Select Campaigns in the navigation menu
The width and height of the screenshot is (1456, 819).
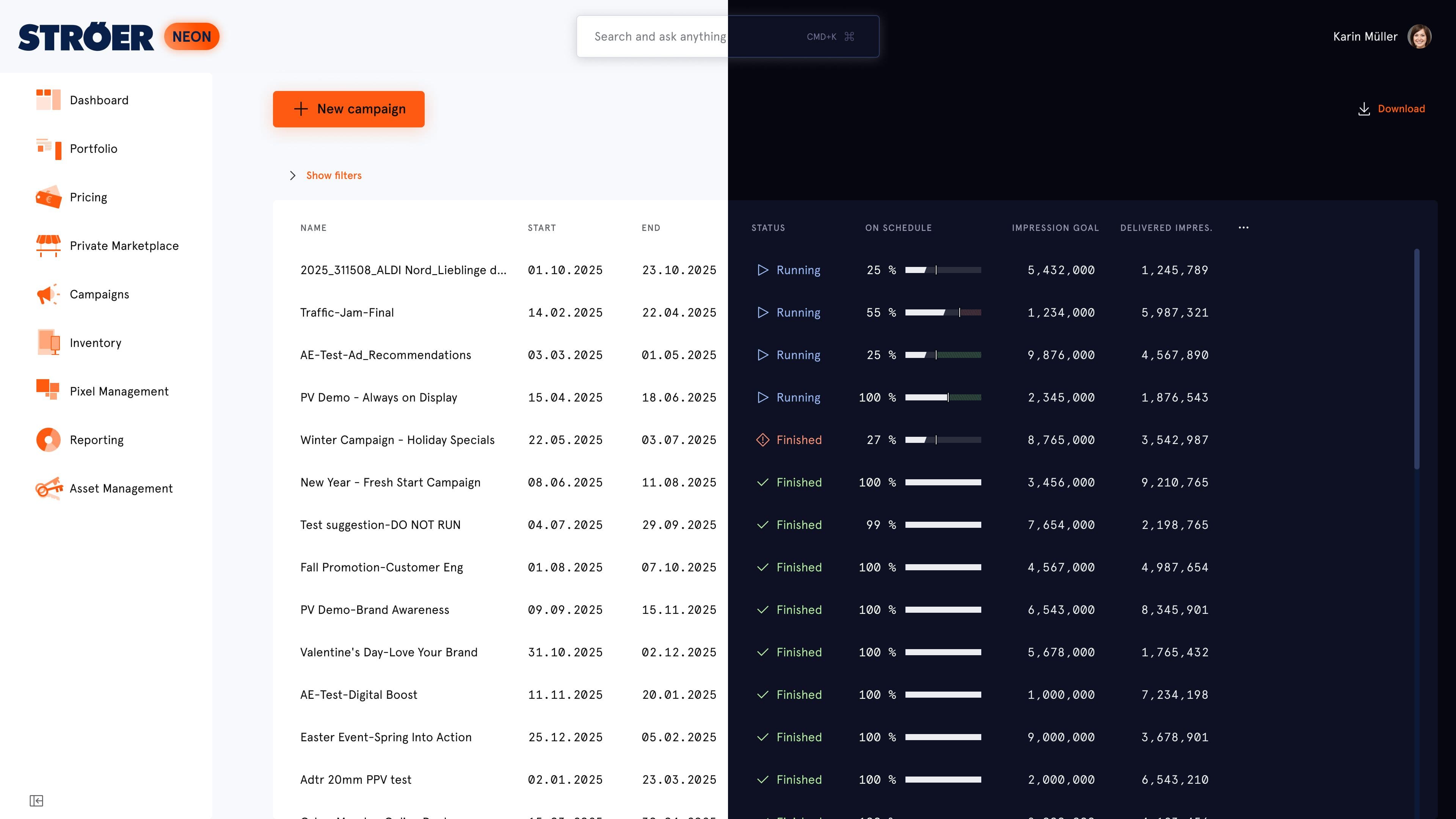pos(99,294)
